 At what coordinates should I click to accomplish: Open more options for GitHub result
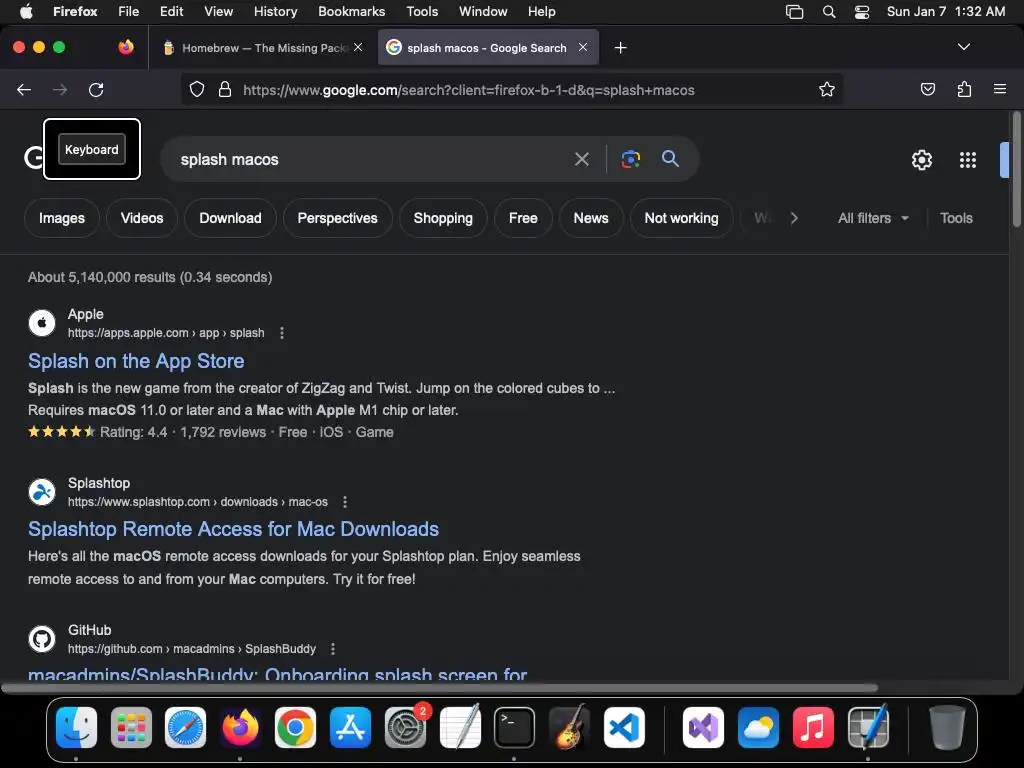[x=332, y=648]
